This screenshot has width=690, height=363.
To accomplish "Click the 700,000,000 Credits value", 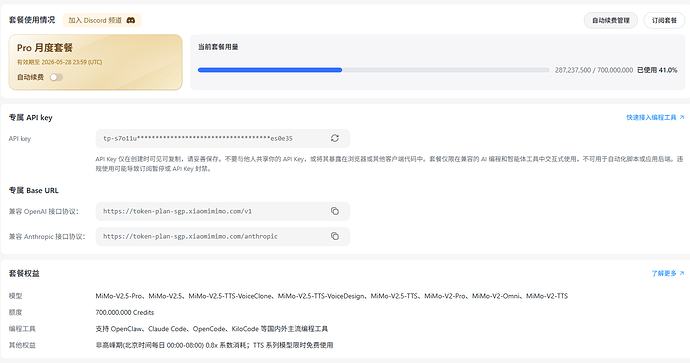I will coord(125,312).
